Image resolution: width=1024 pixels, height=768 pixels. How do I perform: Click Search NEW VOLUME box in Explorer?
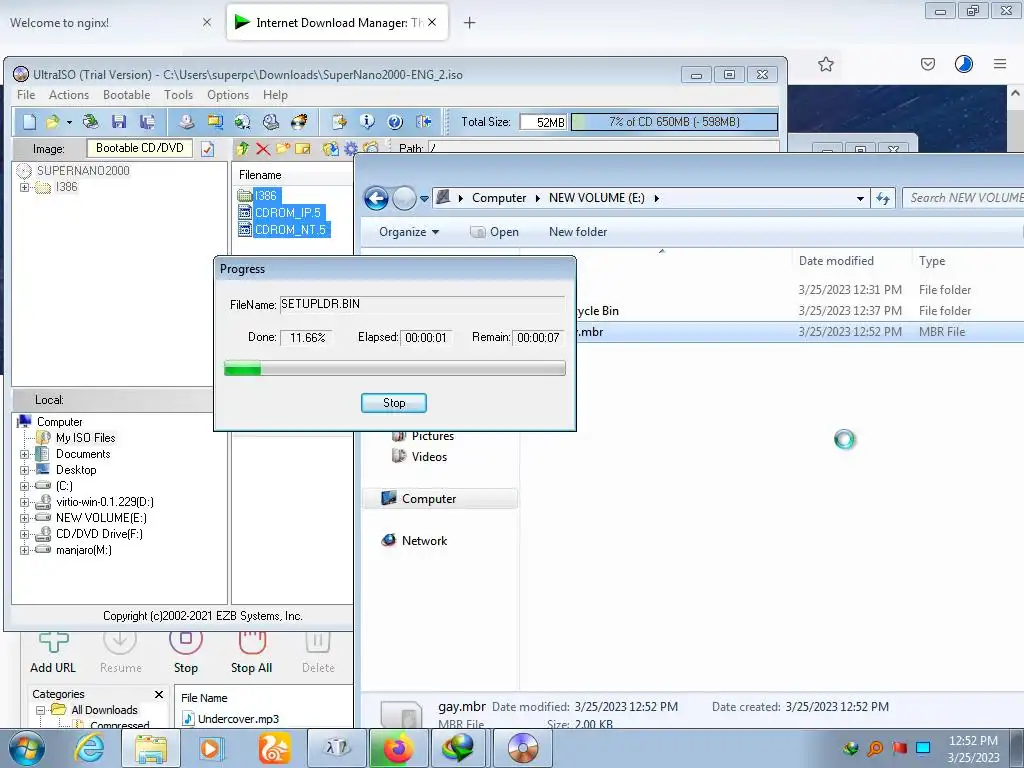click(964, 198)
